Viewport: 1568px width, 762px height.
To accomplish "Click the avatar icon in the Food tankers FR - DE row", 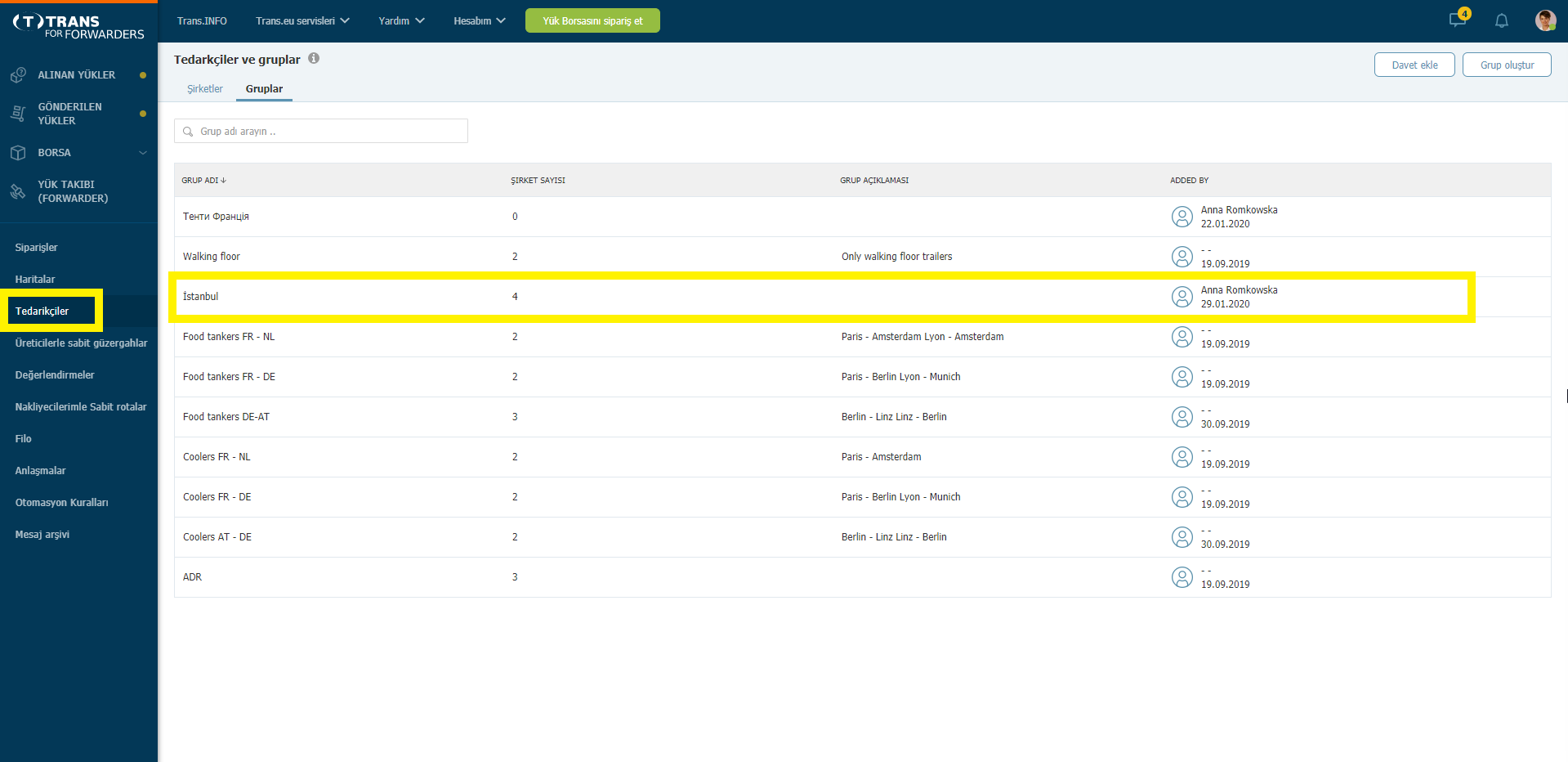I will coord(1182,377).
